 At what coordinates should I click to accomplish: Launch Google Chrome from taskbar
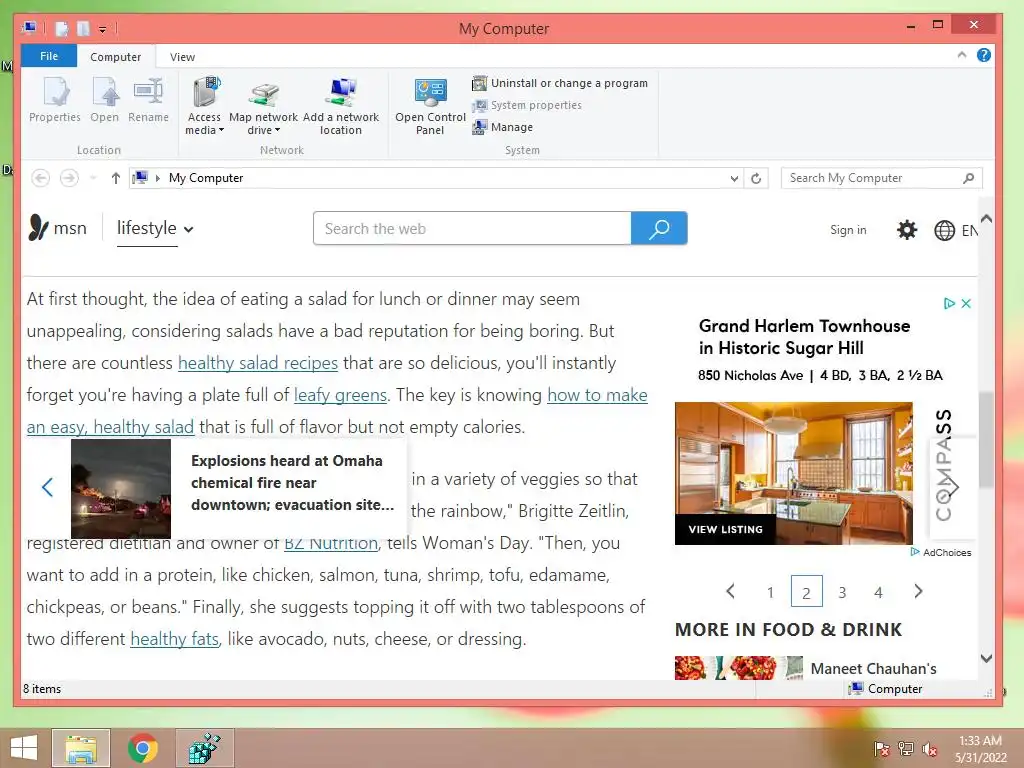tap(142, 748)
